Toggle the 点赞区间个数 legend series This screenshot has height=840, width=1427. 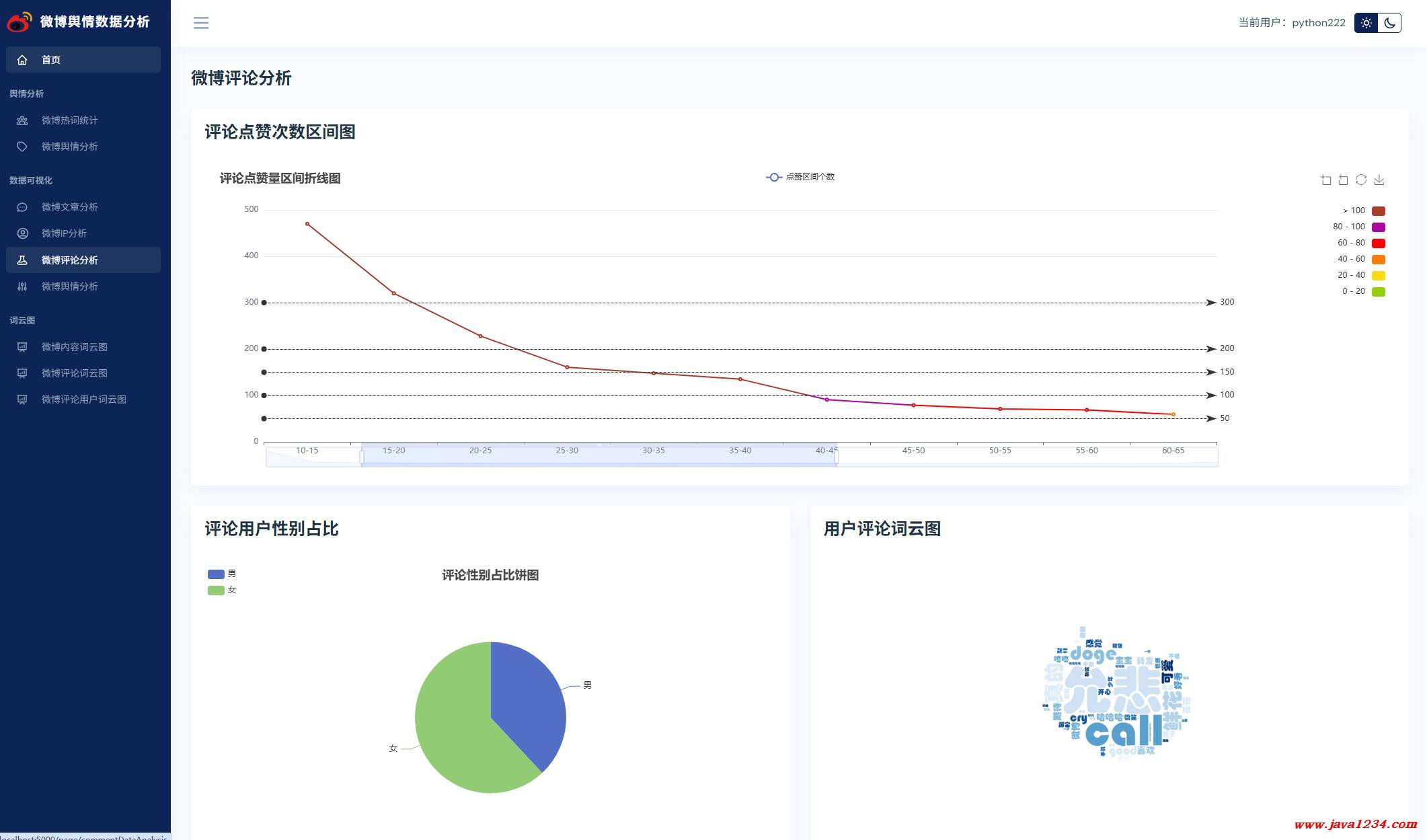point(800,177)
